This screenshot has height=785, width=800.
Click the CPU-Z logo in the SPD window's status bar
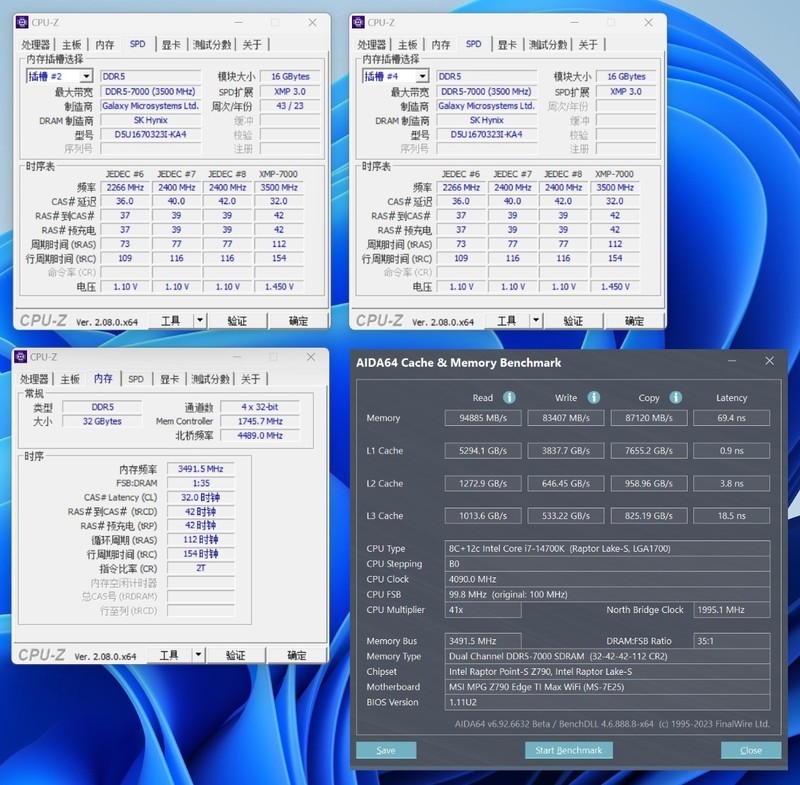coord(42,319)
